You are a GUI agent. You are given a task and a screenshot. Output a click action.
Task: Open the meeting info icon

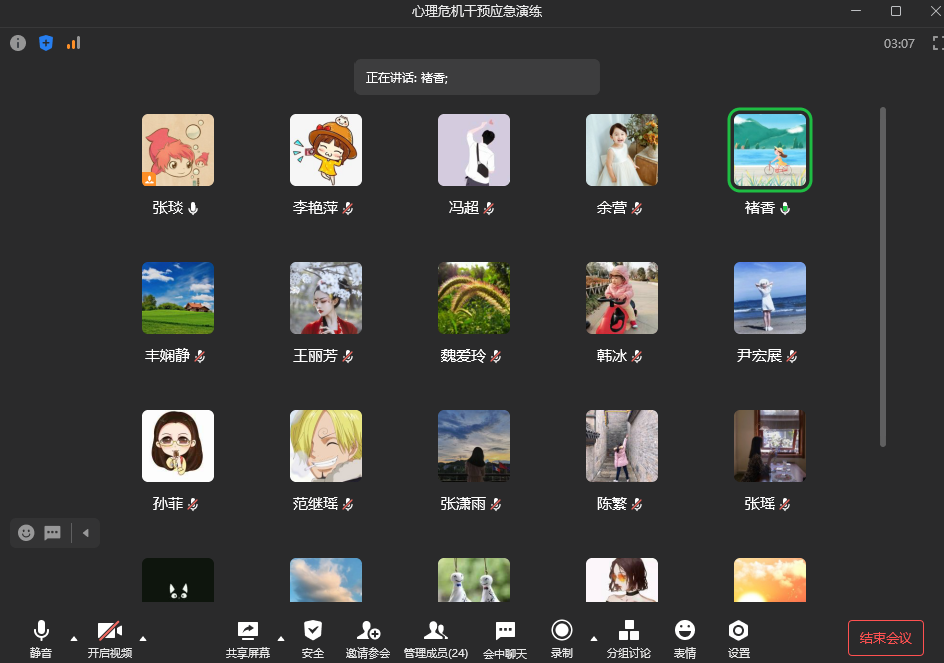pyautogui.click(x=18, y=43)
